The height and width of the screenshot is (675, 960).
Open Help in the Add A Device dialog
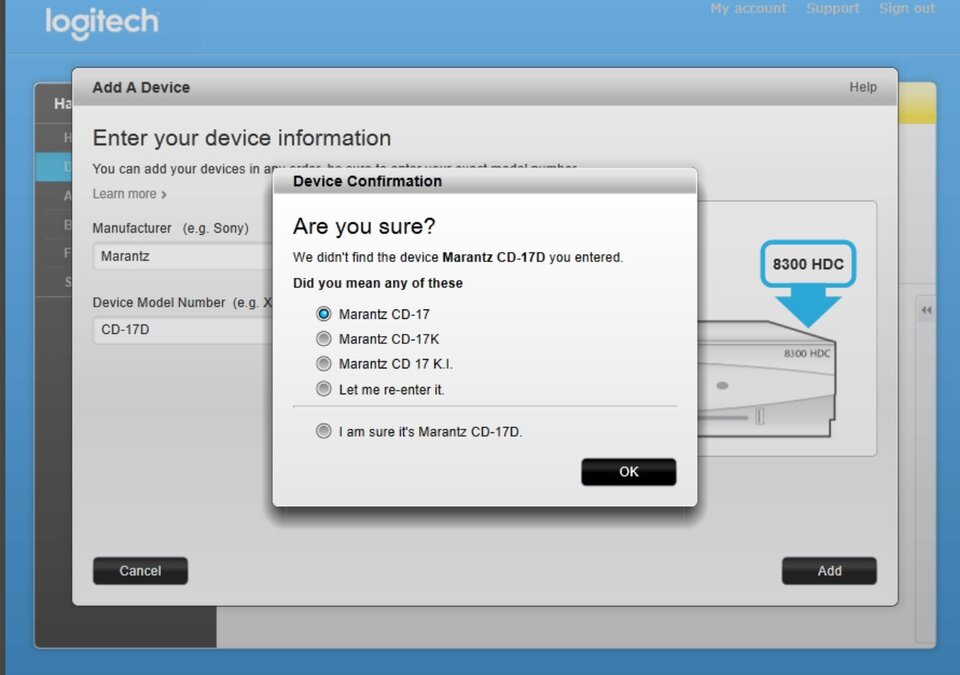coord(863,87)
